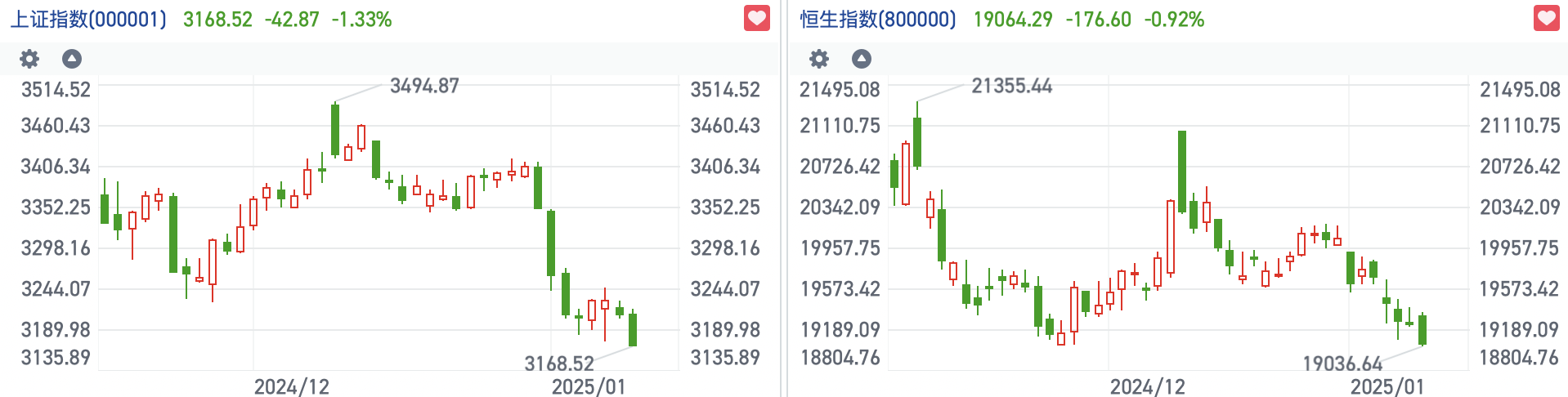Click the 2024/12 date label on 上证指数 chart

[292, 386]
